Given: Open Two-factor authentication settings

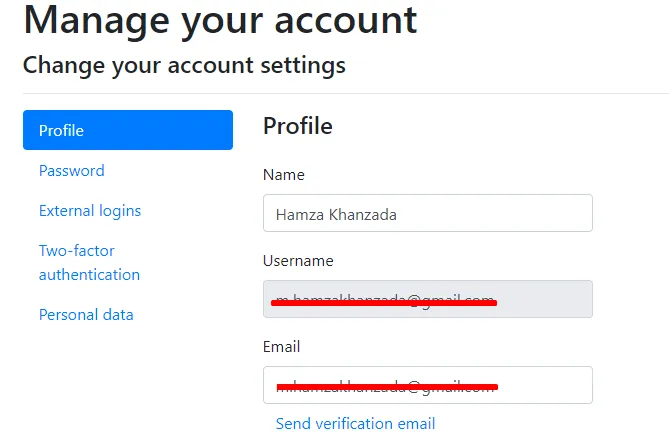Looking at the screenshot, I should click(x=89, y=262).
